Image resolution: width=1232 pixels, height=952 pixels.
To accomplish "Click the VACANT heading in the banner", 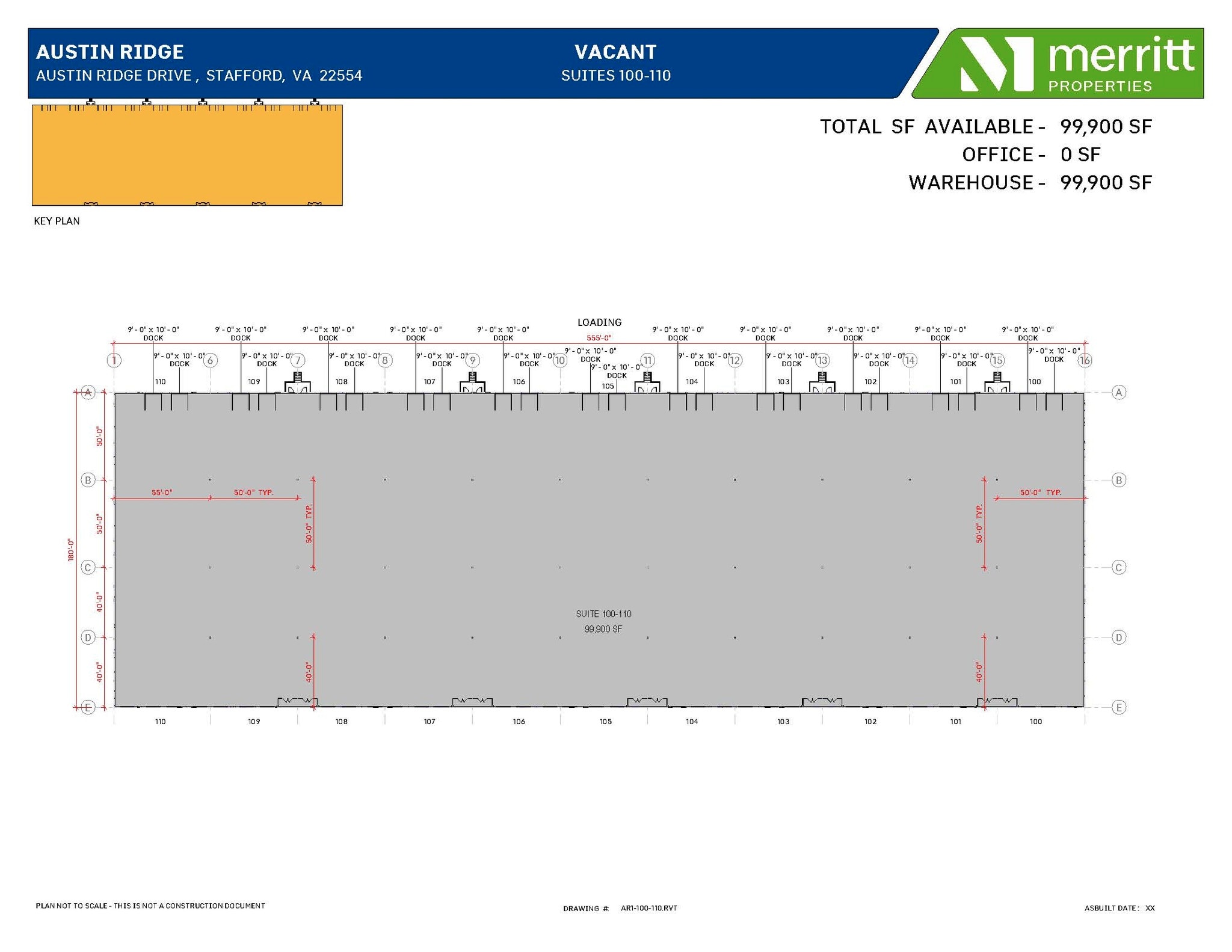I will (x=615, y=52).
